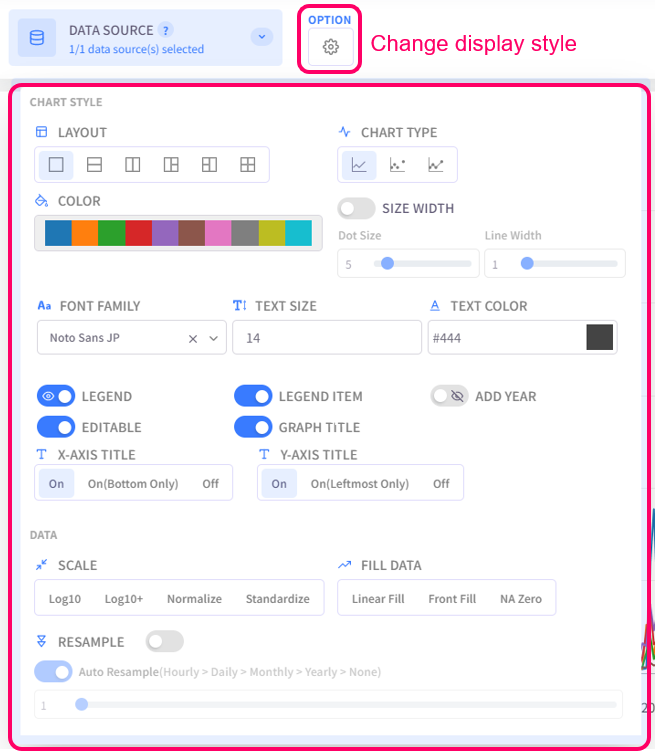Click the TEXT COLOR hex input
The image size is (662, 754).
(x=507, y=338)
